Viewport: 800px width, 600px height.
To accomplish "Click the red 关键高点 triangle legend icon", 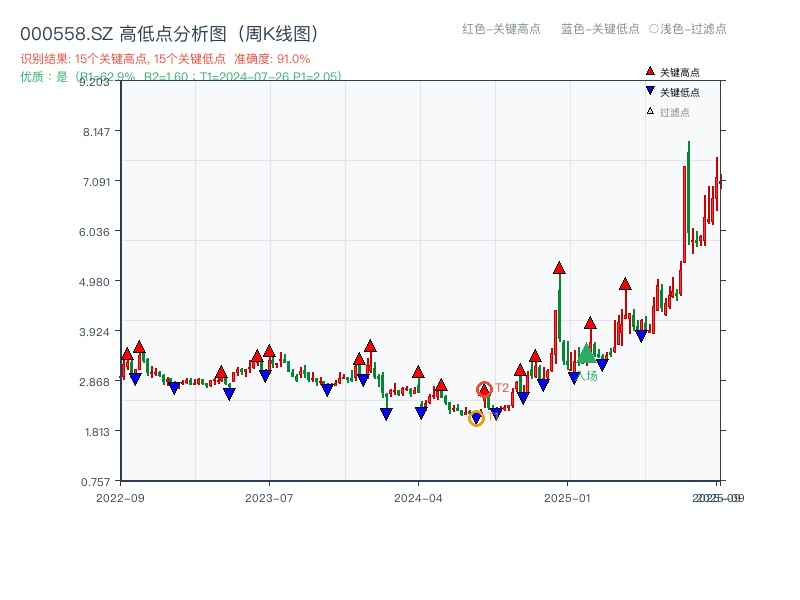I will click(x=649, y=71).
